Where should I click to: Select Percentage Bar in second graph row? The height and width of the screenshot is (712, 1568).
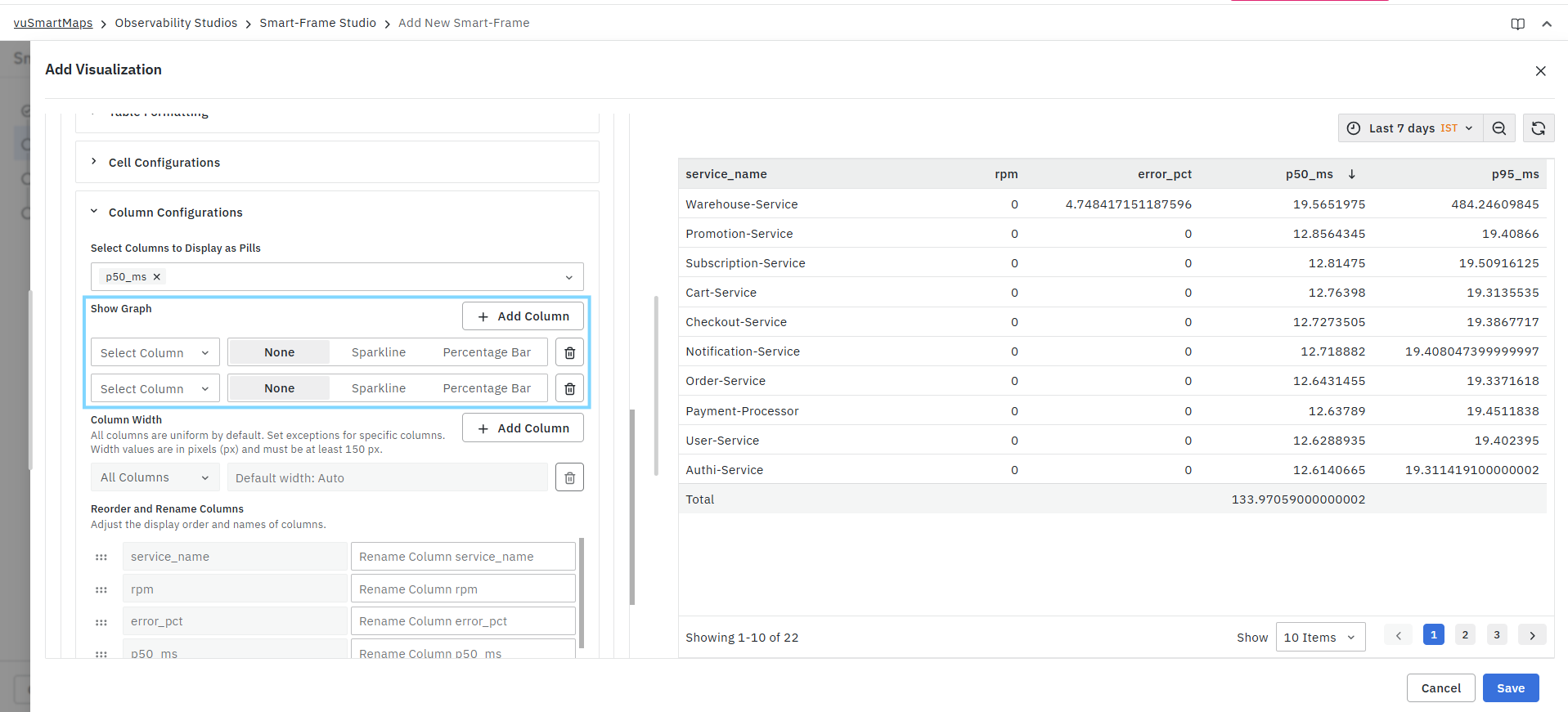[x=487, y=388]
